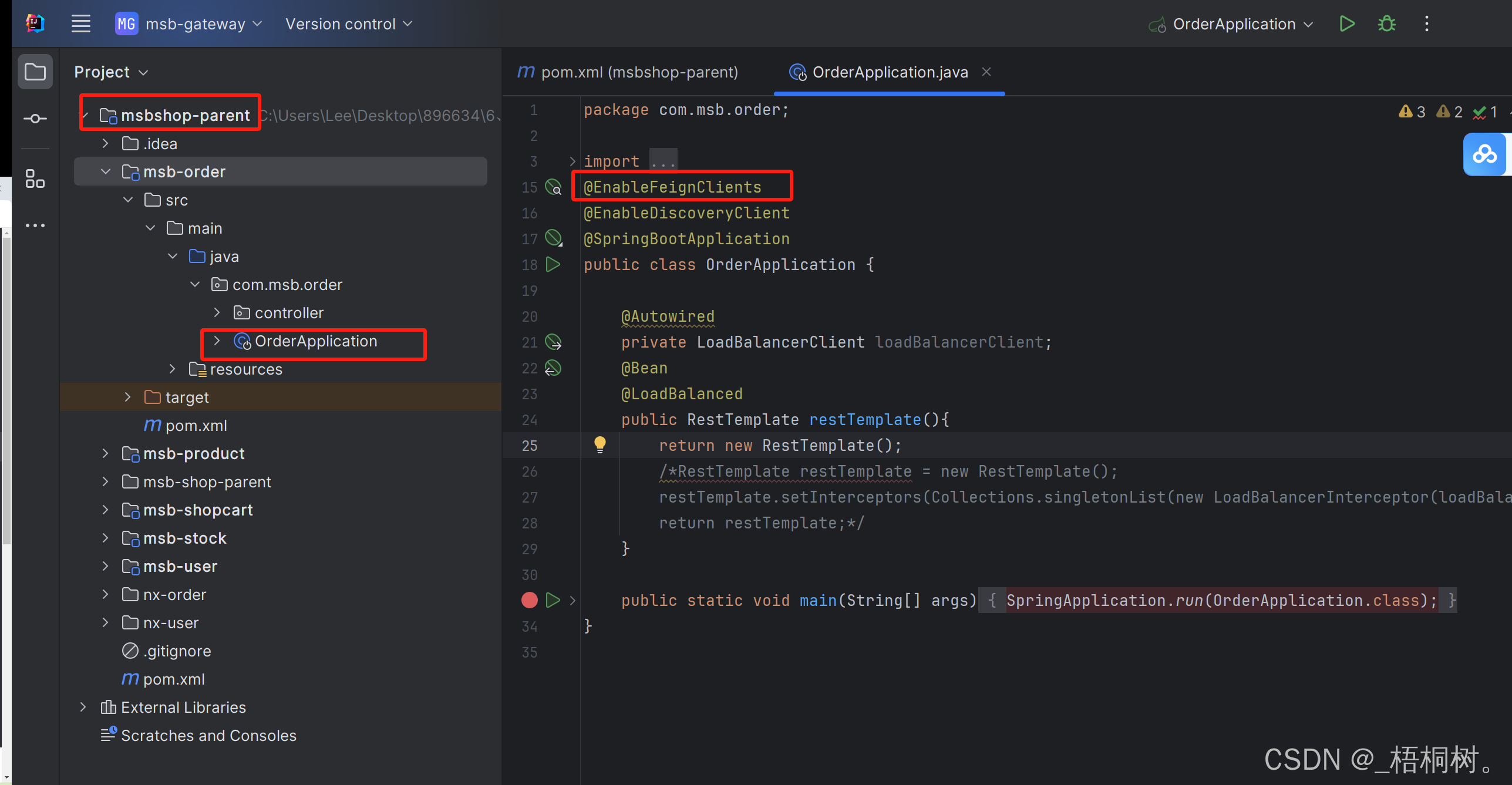
Task: Open the main hamburger menu
Action: coord(80,24)
